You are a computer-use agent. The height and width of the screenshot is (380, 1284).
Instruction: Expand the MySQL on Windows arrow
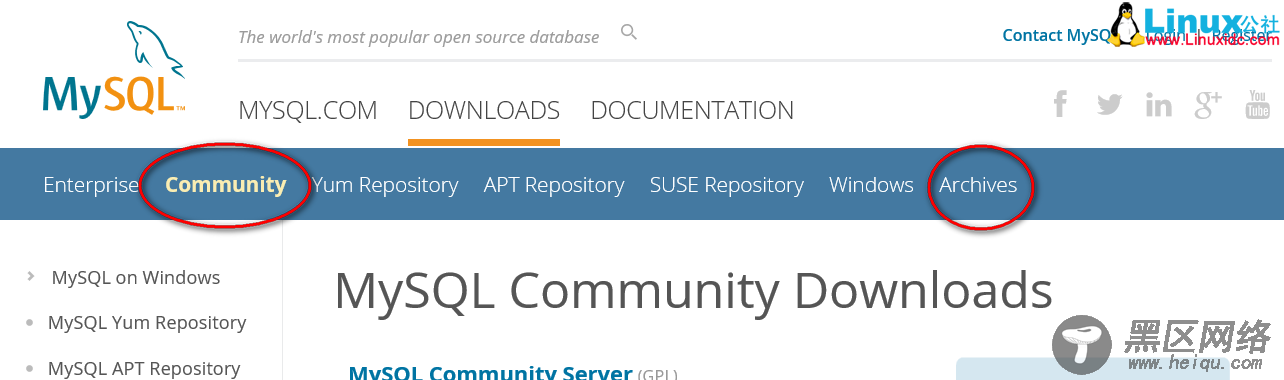31,276
